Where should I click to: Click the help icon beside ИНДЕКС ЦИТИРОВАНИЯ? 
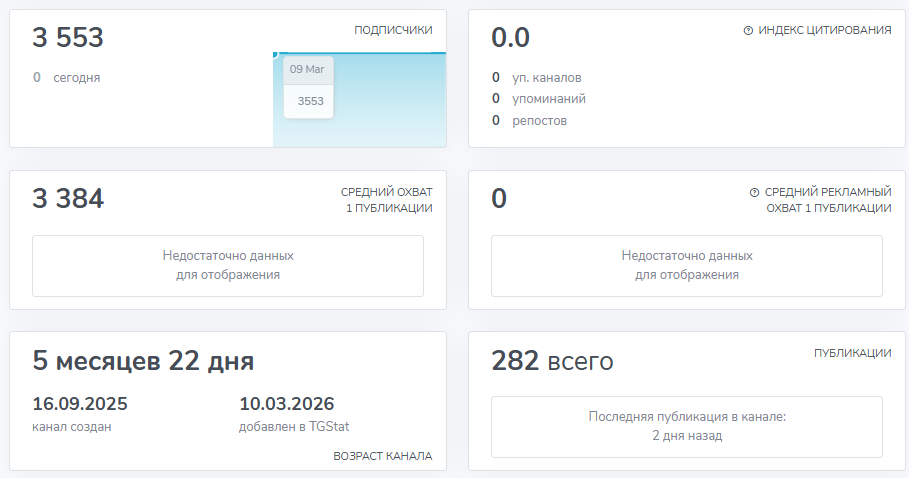point(748,30)
